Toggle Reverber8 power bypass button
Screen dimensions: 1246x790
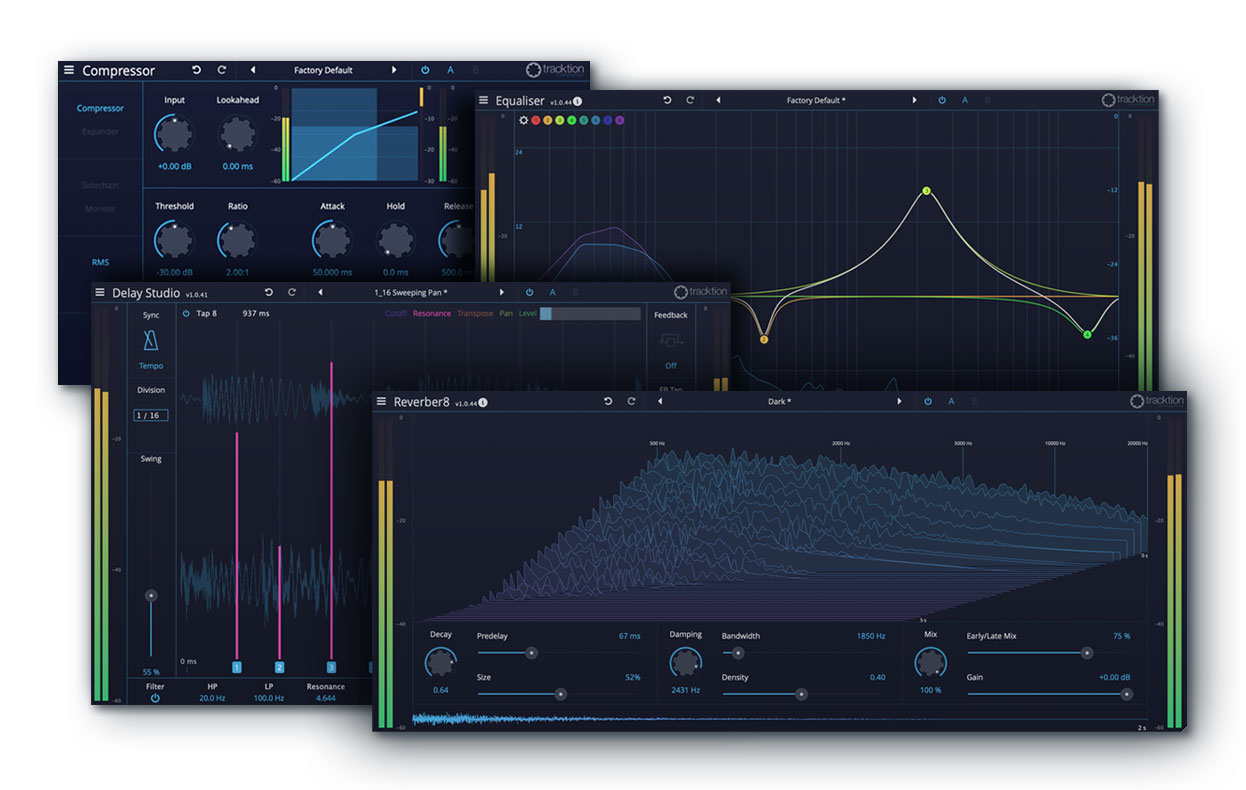coord(928,401)
